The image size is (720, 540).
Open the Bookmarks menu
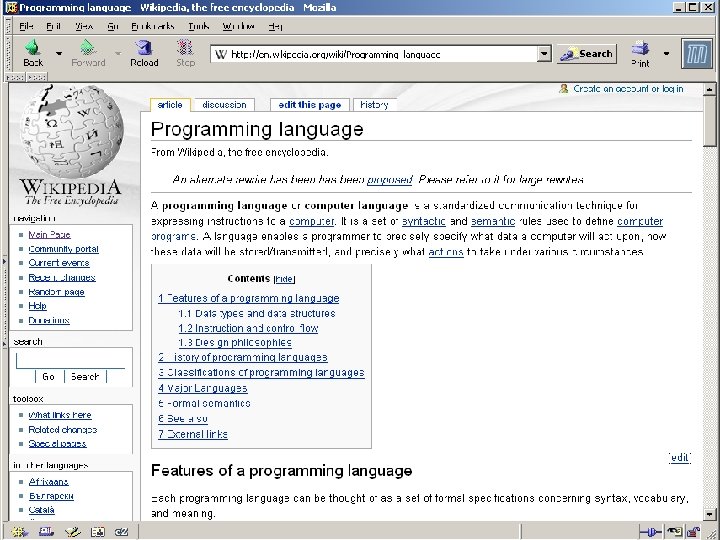[x=152, y=26]
